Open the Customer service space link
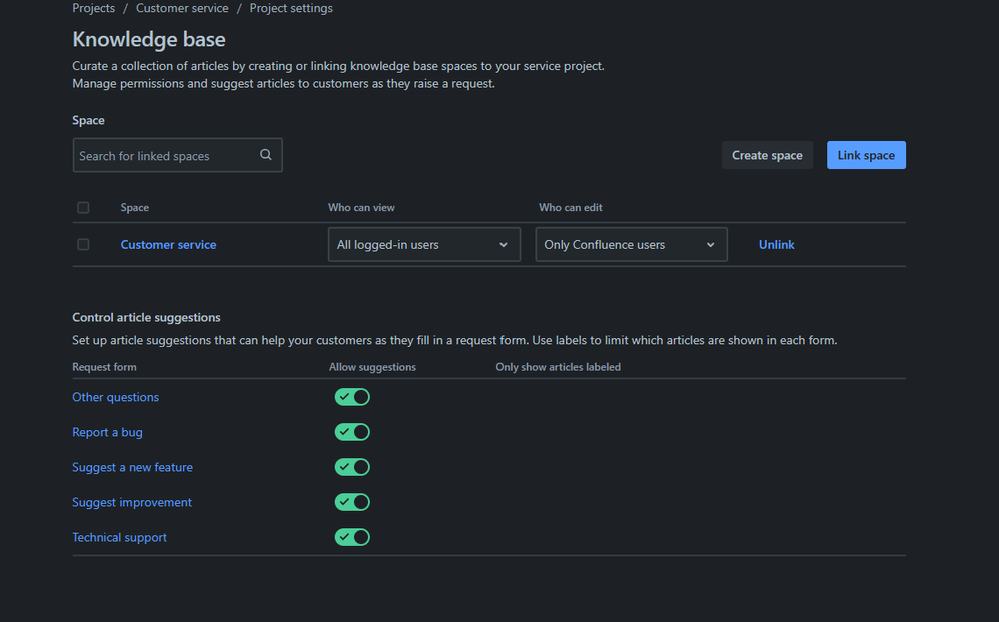The image size is (999, 622). click(x=168, y=245)
